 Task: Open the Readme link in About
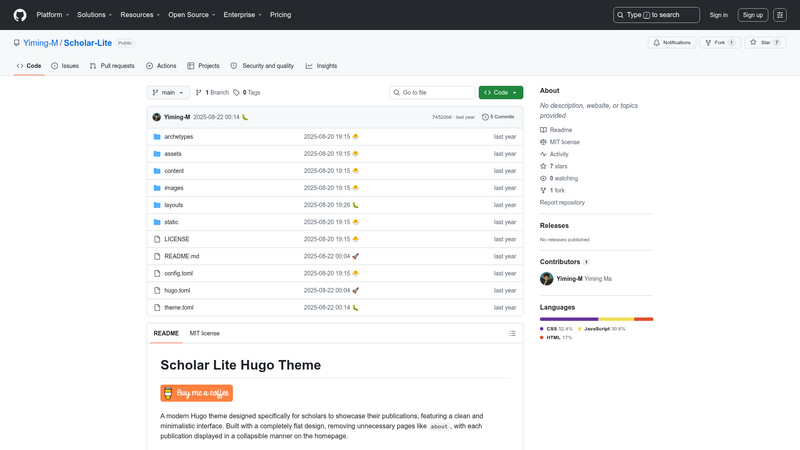pyautogui.click(x=556, y=130)
